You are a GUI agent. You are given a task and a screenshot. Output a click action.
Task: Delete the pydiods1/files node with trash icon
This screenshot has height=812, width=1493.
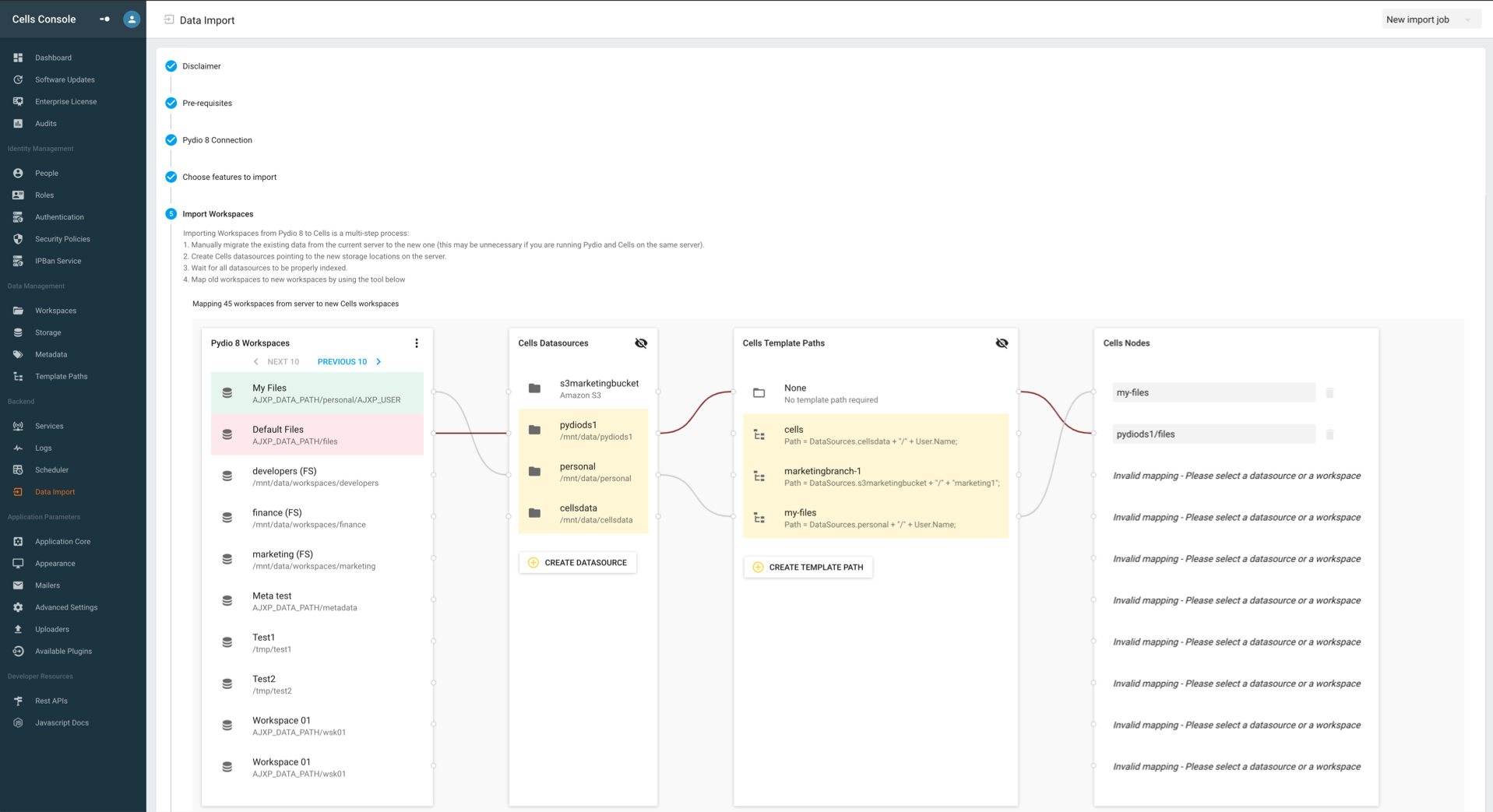[x=1330, y=434]
